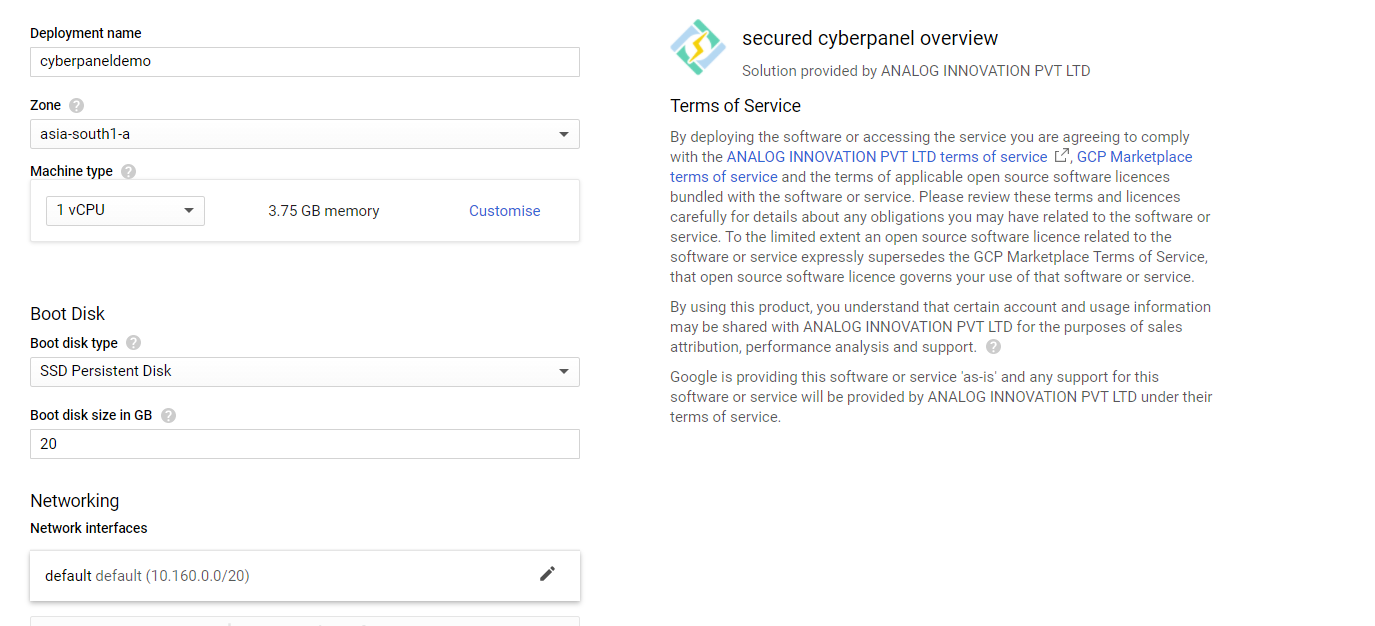Click the help icon next to Zone
This screenshot has height=626, width=1375.
(77, 105)
